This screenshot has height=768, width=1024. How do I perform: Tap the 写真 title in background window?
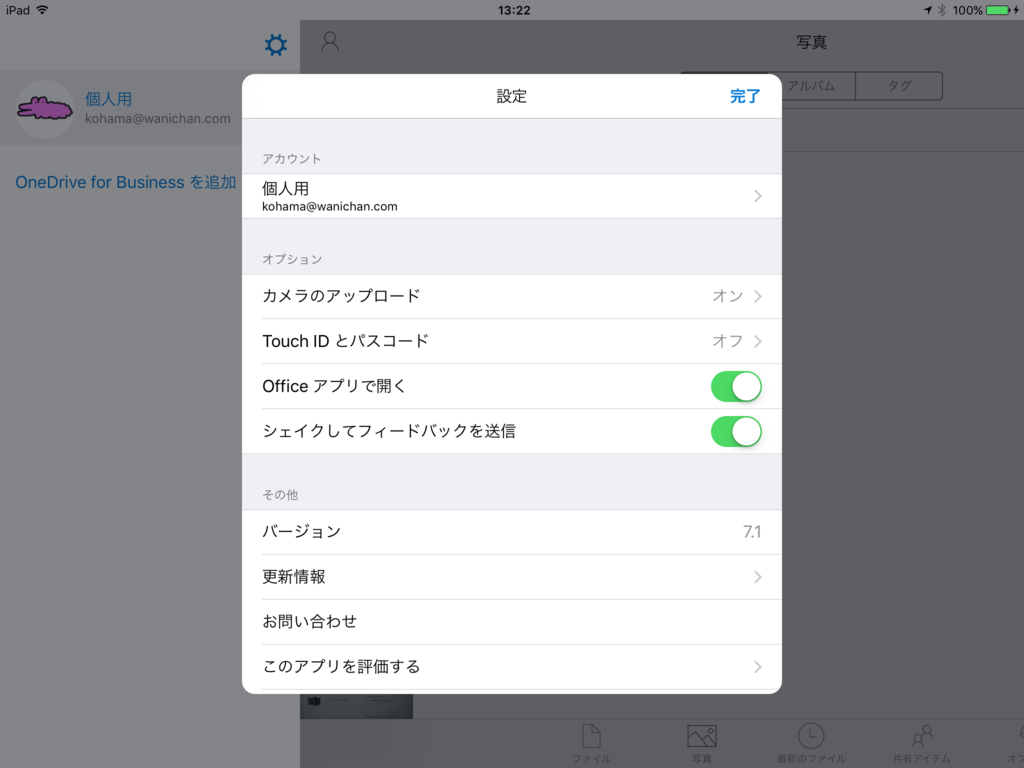[x=812, y=42]
